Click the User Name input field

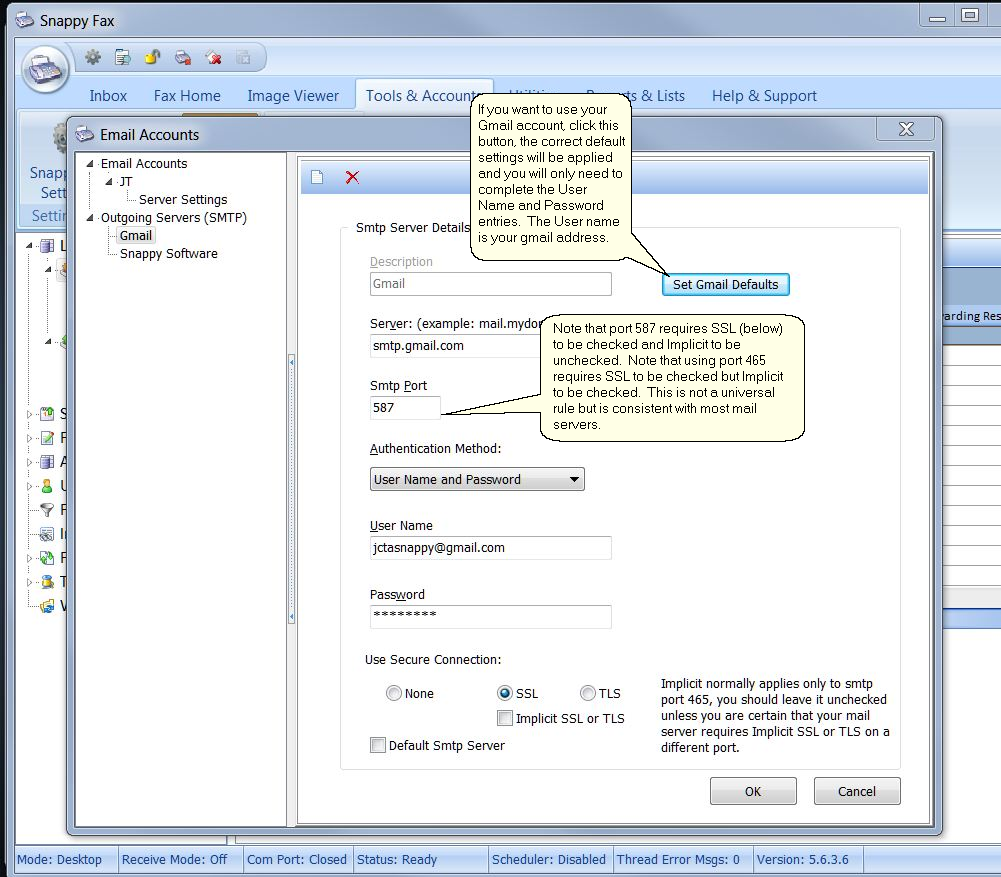[490, 548]
